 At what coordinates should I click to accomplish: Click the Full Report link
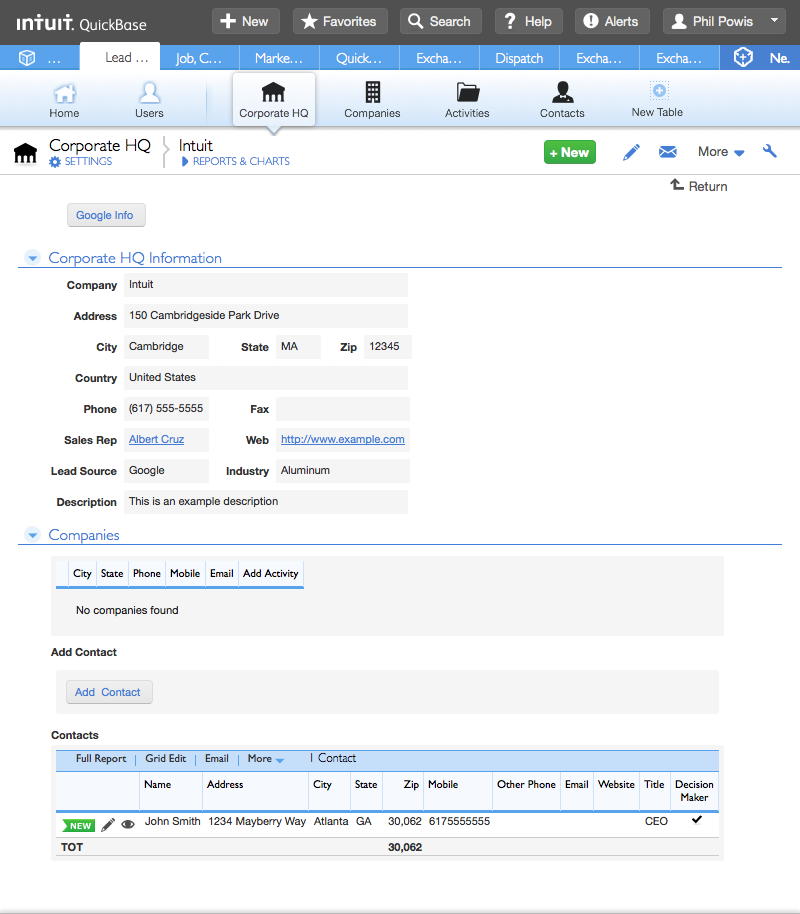pos(101,758)
